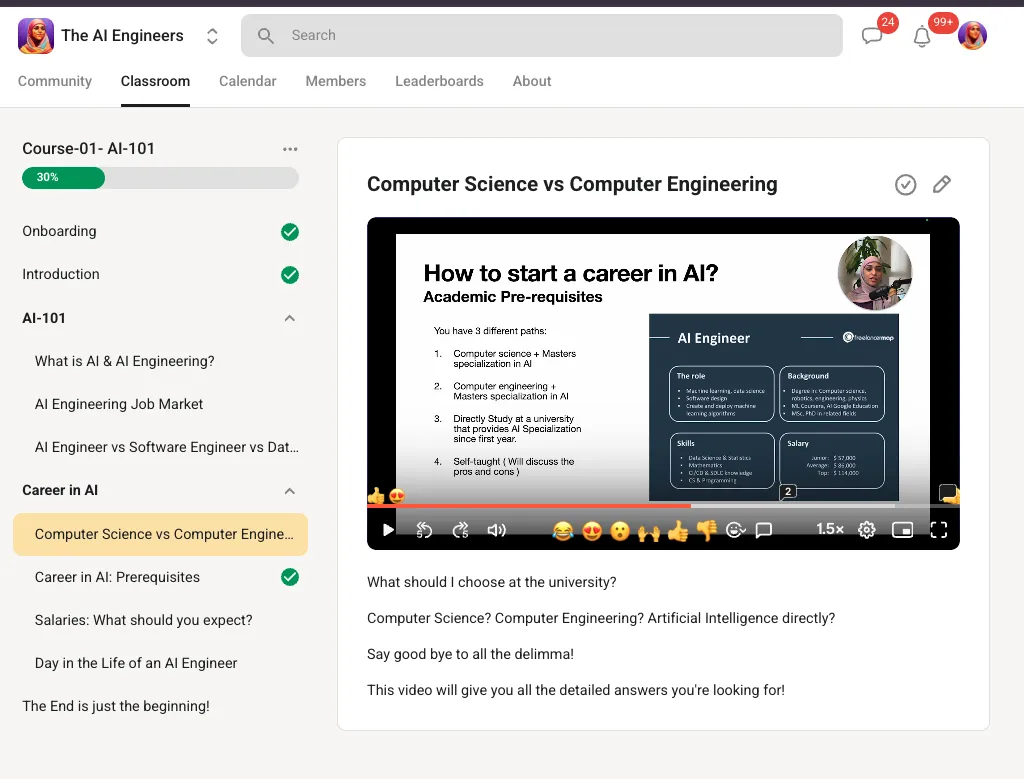Play the lesson video
Image resolution: width=1024 pixels, height=779 pixels.
388,530
